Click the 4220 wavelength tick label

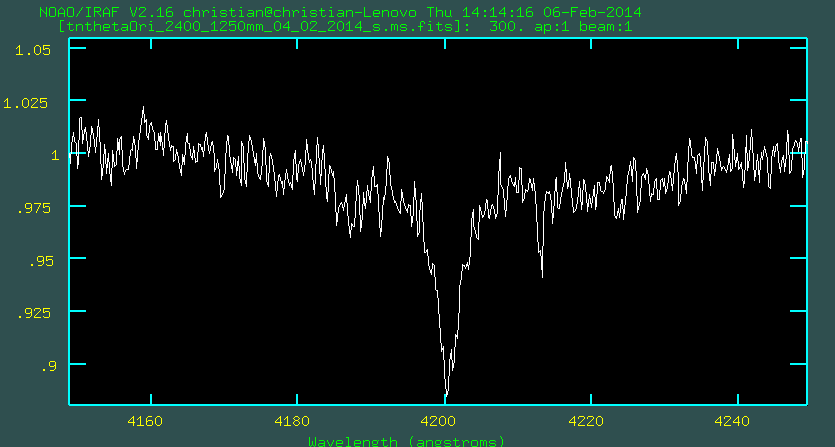tap(586, 421)
